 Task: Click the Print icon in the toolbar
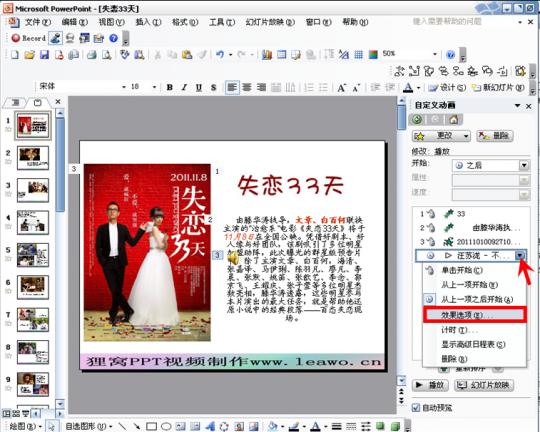pos(92,54)
